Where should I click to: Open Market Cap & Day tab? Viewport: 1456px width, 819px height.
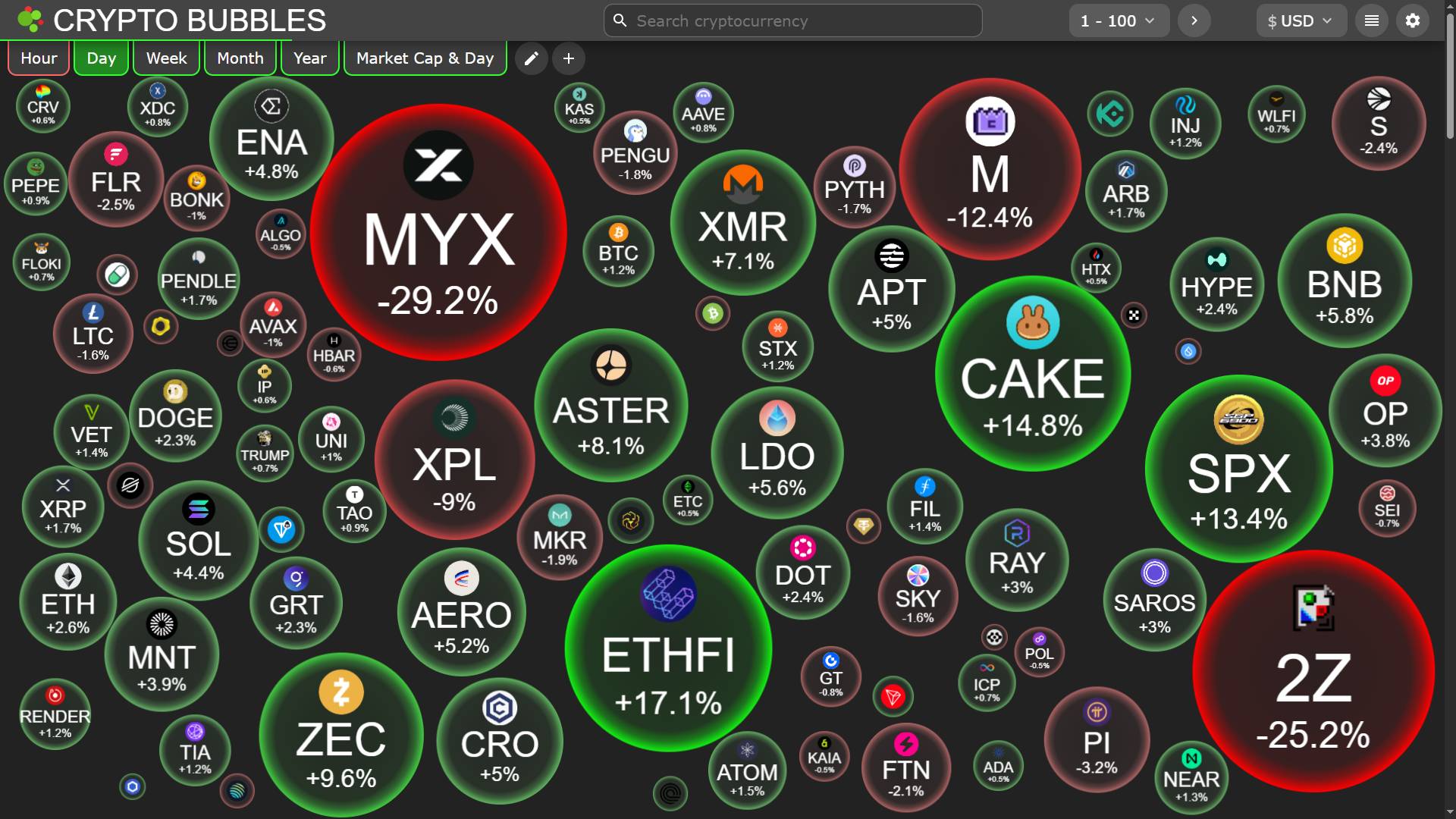[x=425, y=58]
